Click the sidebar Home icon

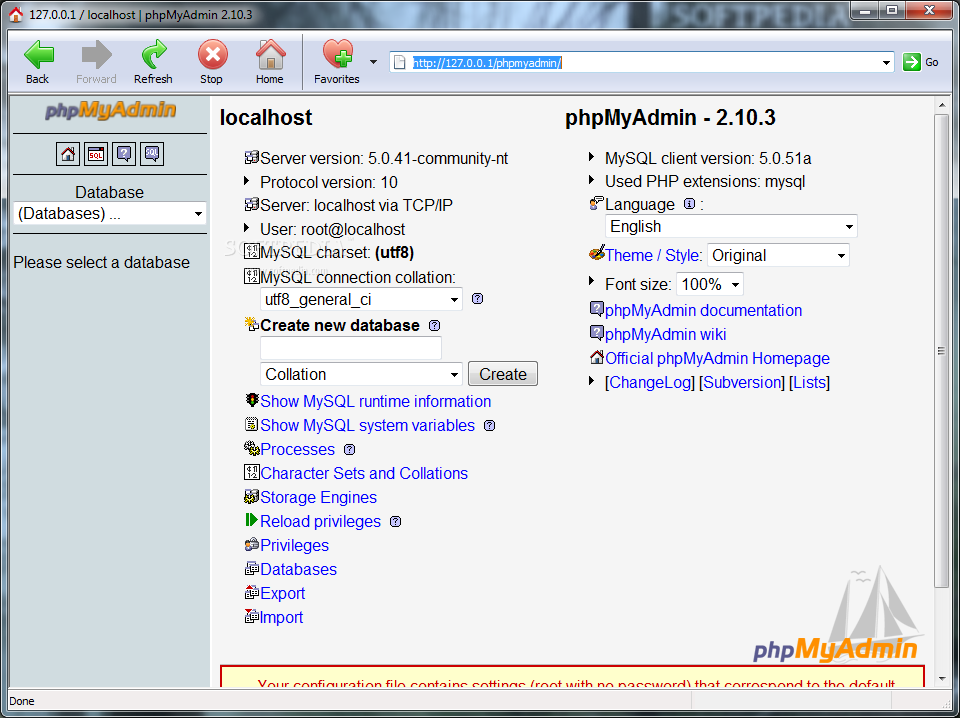tap(68, 154)
